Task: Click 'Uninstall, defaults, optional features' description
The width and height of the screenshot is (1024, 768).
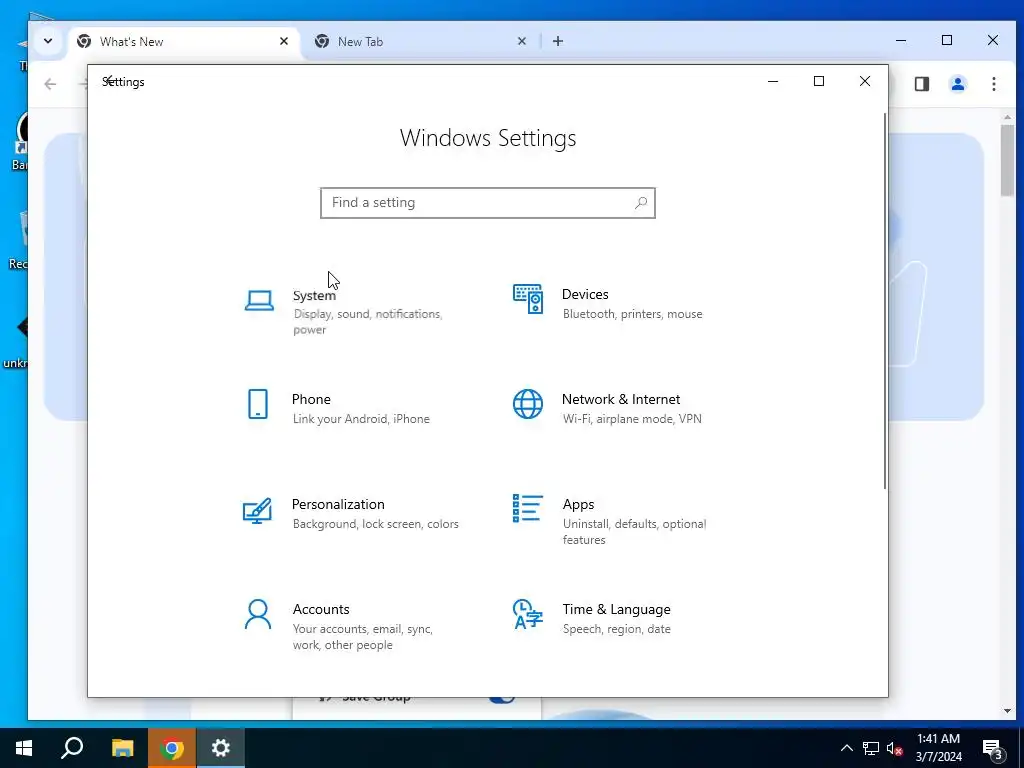Action: (634, 532)
